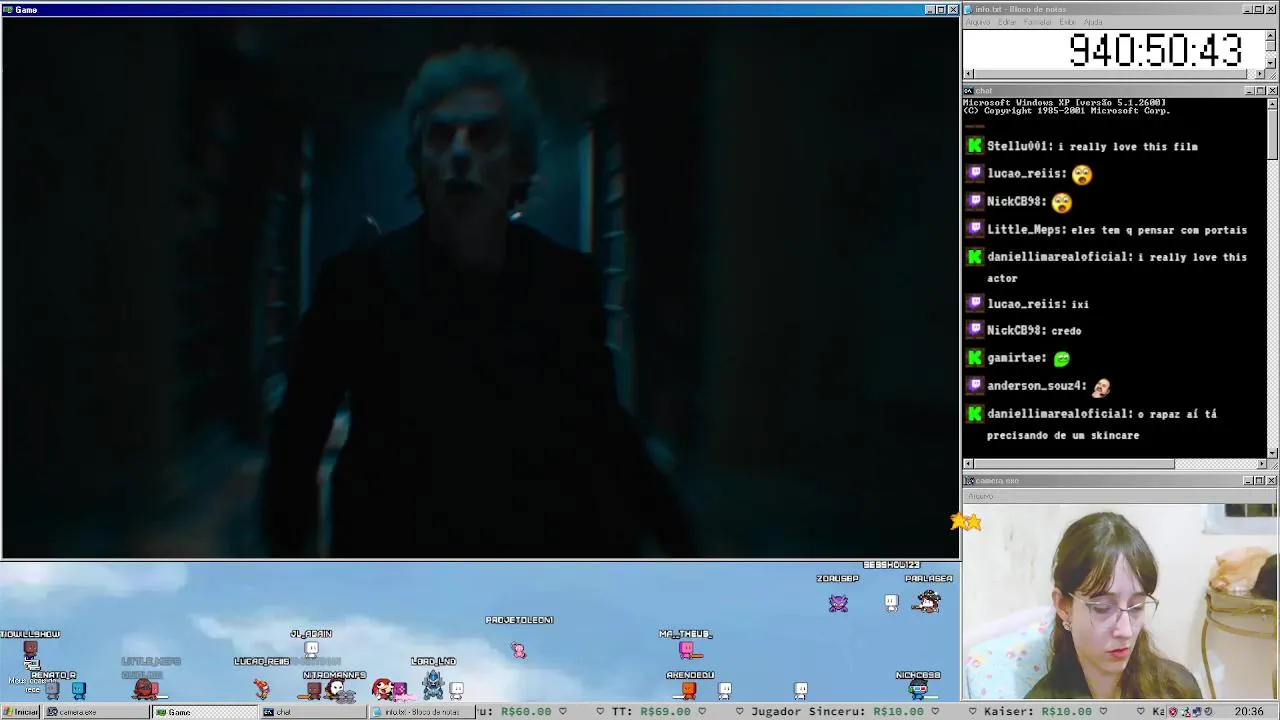1280x720 pixels.
Task: Click the purple ZORUSBP ghost avatar
Action: (838, 602)
